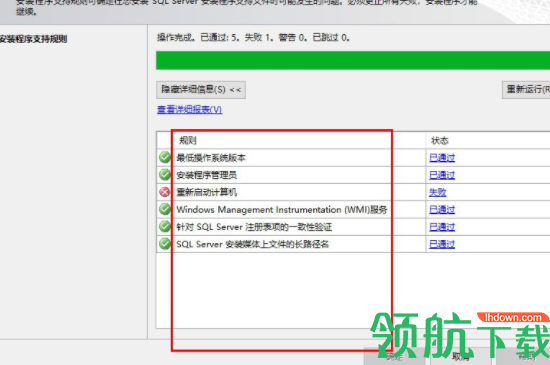Select the Windows Management Instrumentation (WMI)服务 text
The width and height of the screenshot is (550, 365).
[282, 210]
